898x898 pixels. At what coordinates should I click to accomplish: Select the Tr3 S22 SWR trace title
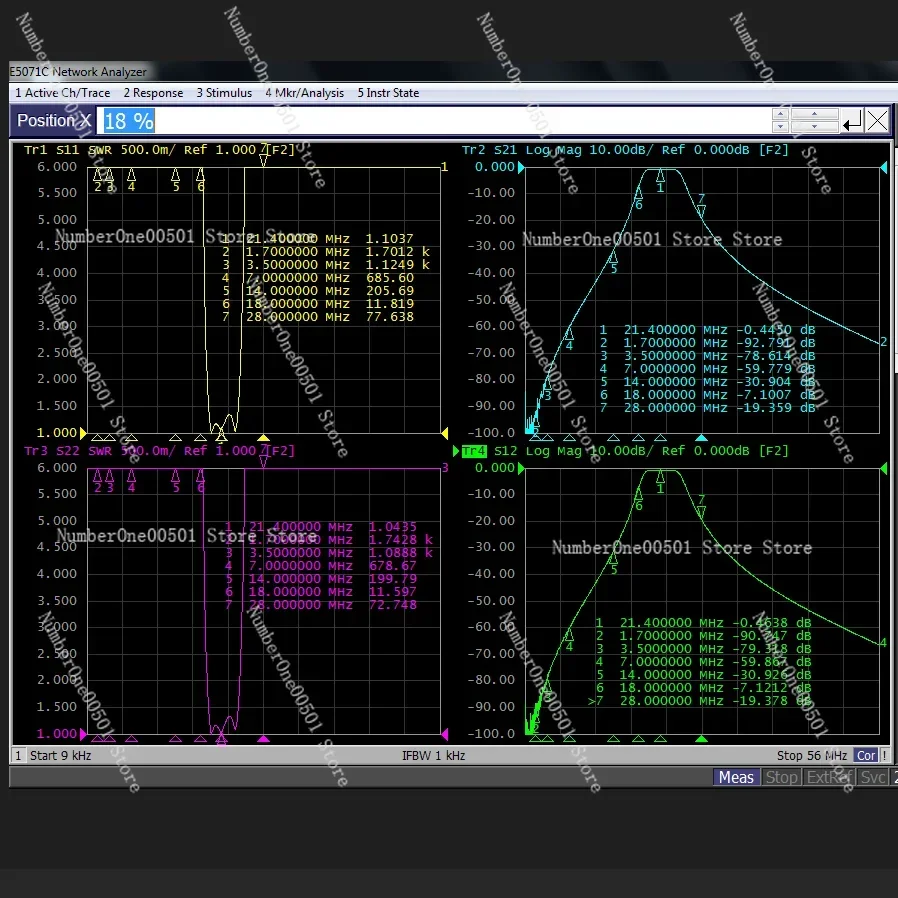(159, 451)
